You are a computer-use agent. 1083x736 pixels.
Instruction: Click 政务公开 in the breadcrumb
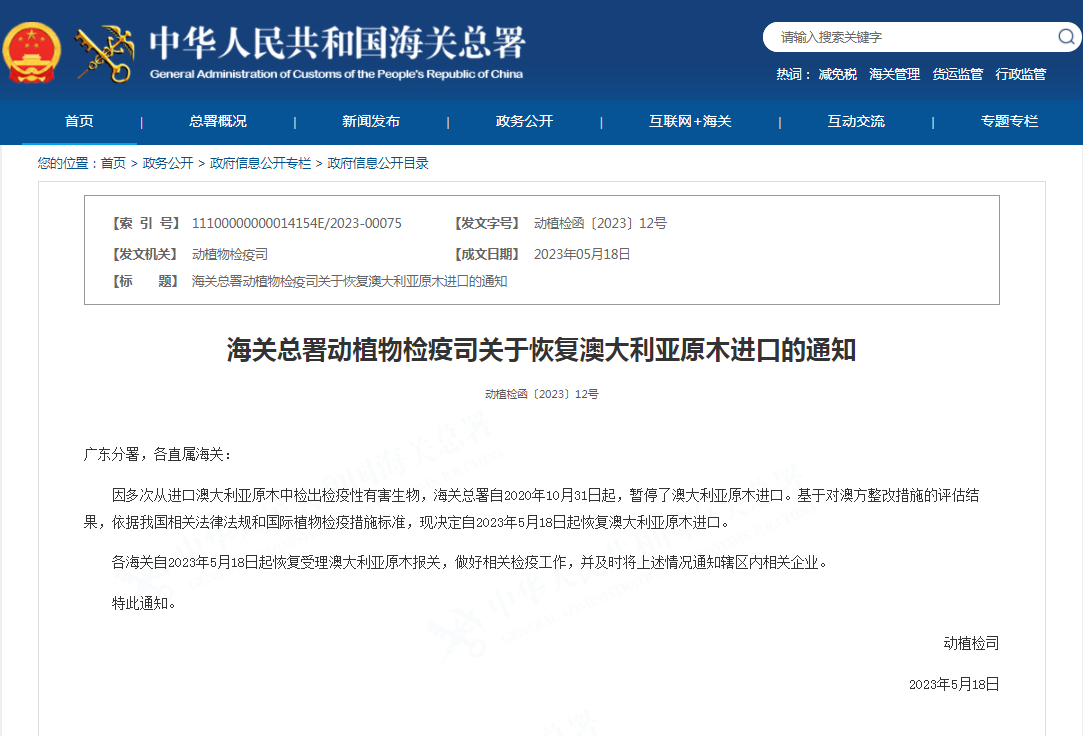pyautogui.click(x=168, y=163)
